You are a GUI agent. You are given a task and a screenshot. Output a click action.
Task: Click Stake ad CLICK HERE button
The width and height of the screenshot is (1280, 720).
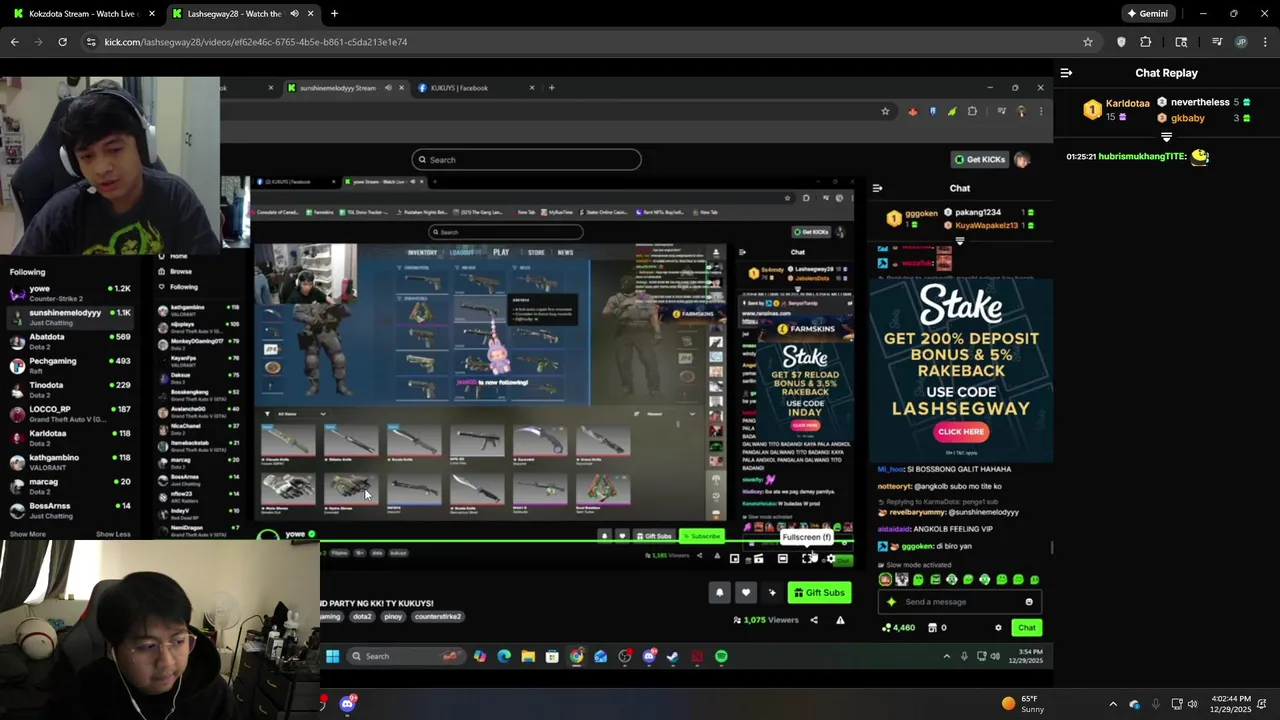(961, 432)
